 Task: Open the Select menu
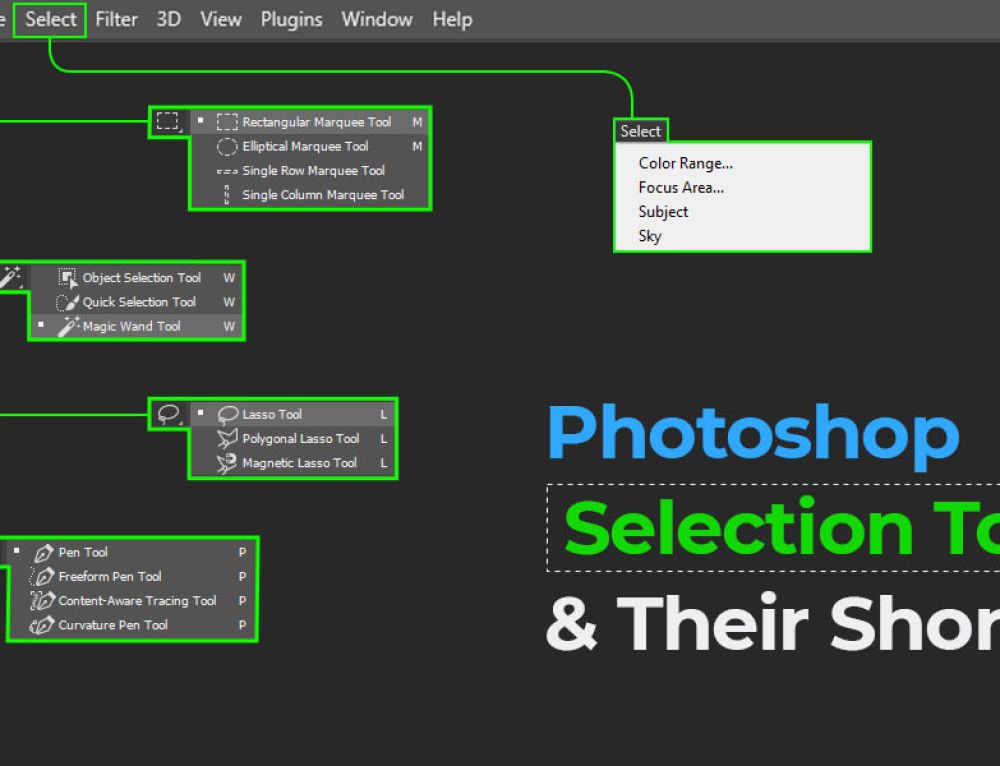[49, 19]
